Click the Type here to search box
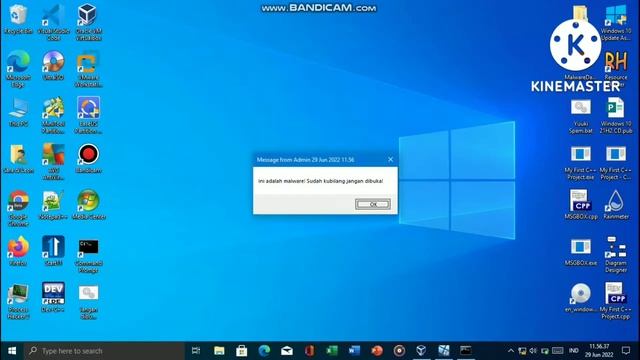Screen dimensions: 640x360 tap(104, 351)
